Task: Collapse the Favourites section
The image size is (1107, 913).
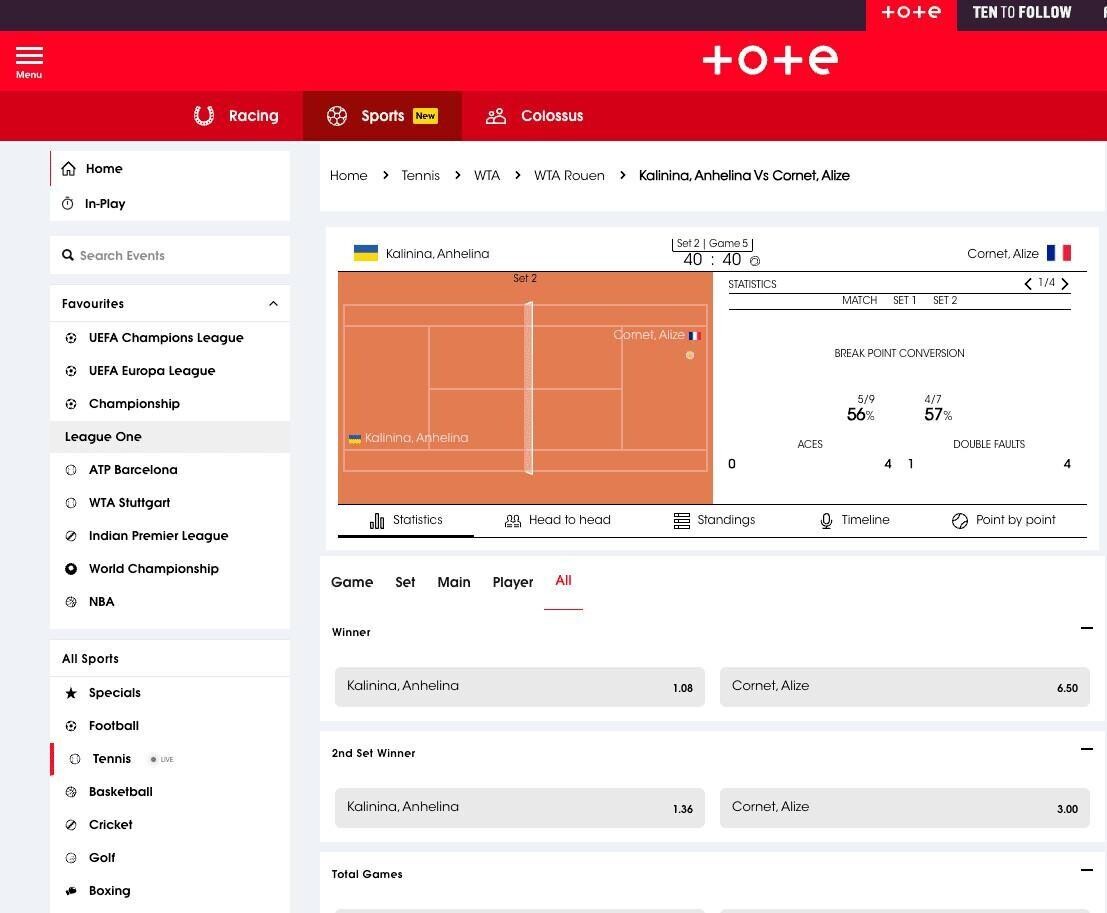Action: pyautogui.click(x=273, y=304)
